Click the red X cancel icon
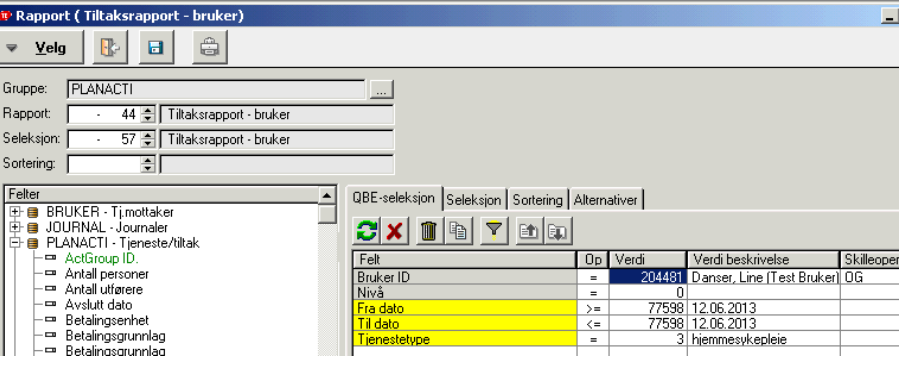Screen dimensions: 919x366 pyautogui.click(x=394, y=231)
